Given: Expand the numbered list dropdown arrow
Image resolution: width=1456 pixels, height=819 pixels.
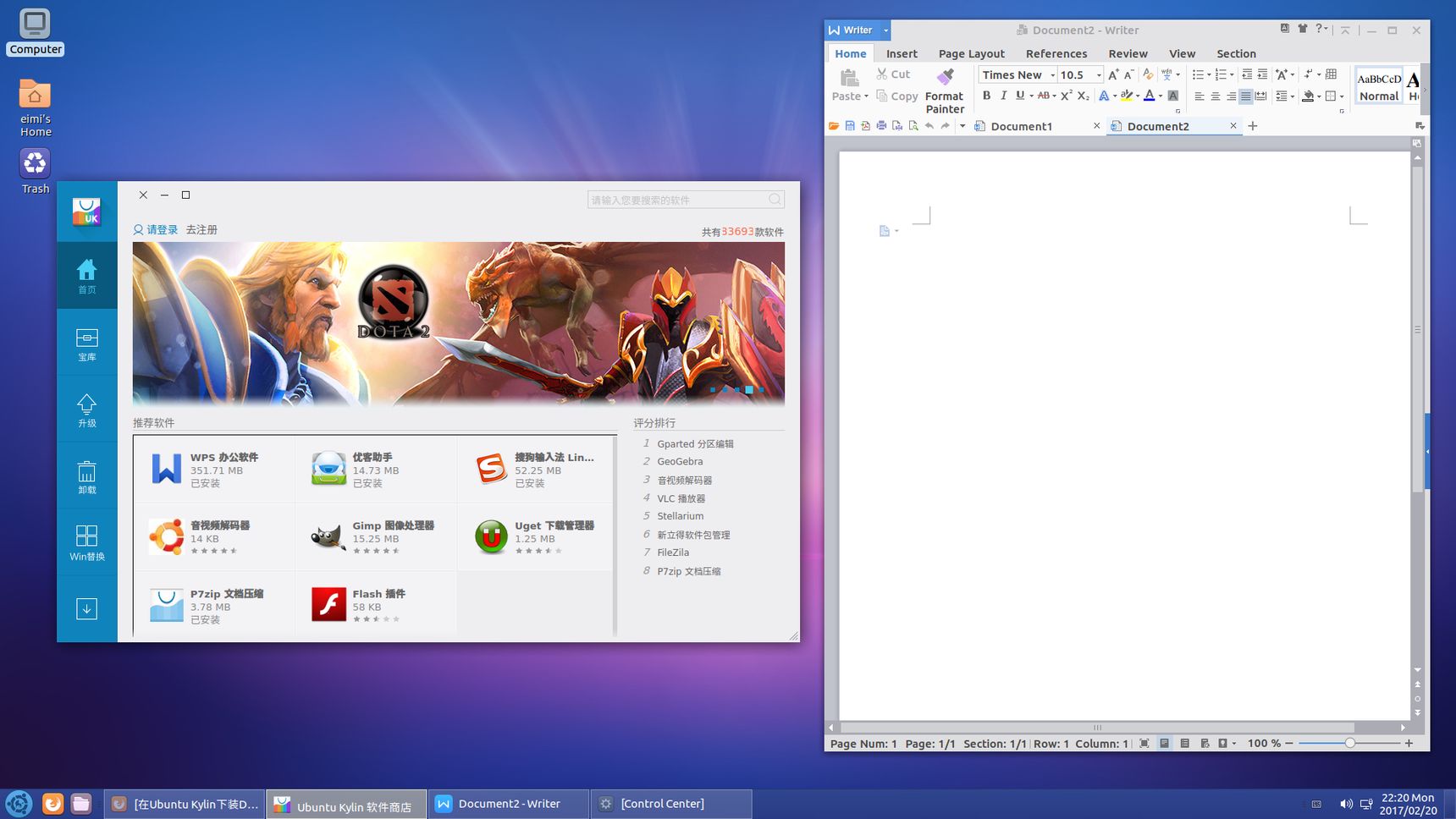Looking at the screenshot, I should [1232, 74].
